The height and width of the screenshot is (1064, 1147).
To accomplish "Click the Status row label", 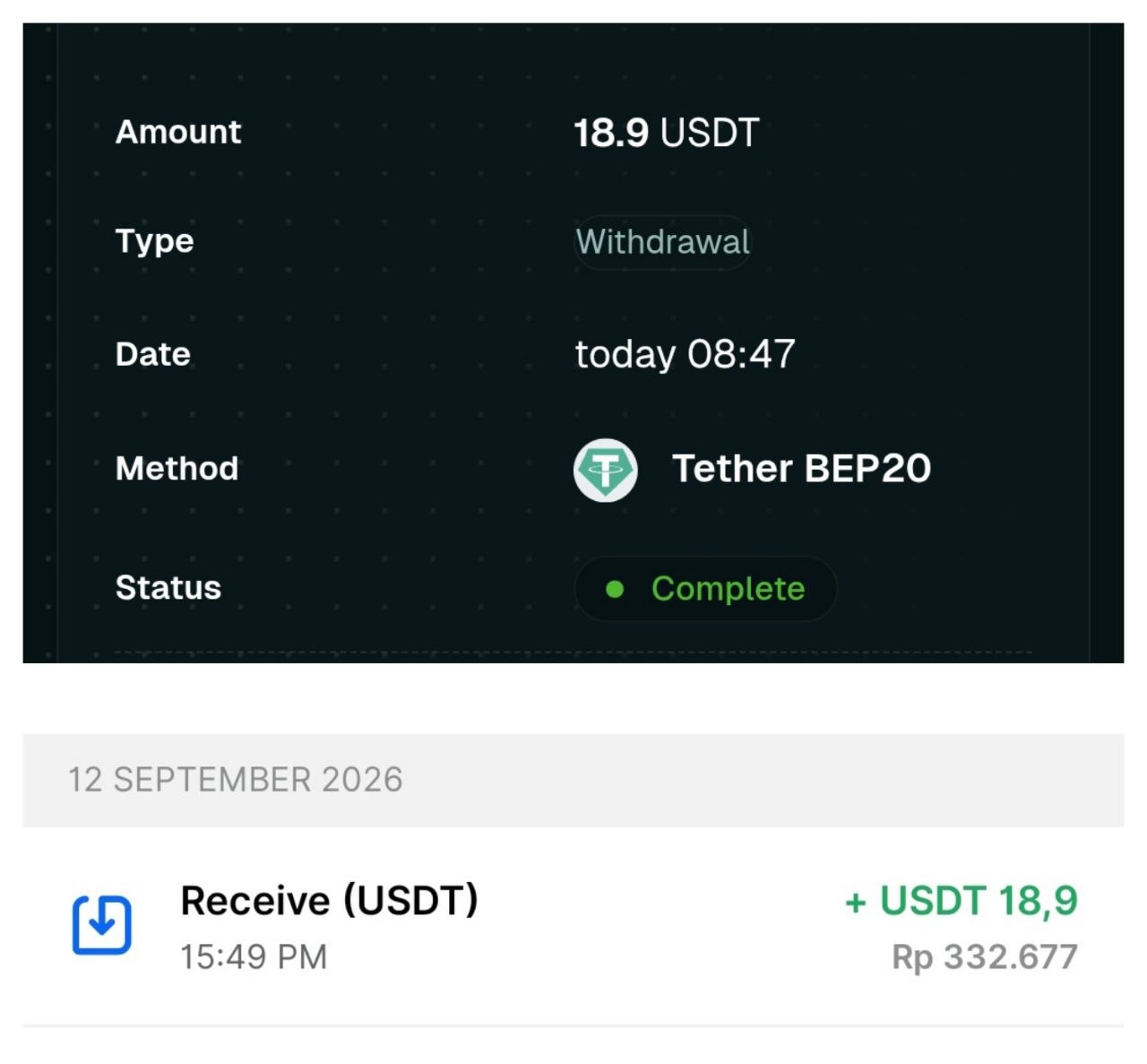I will coord(168,587).
